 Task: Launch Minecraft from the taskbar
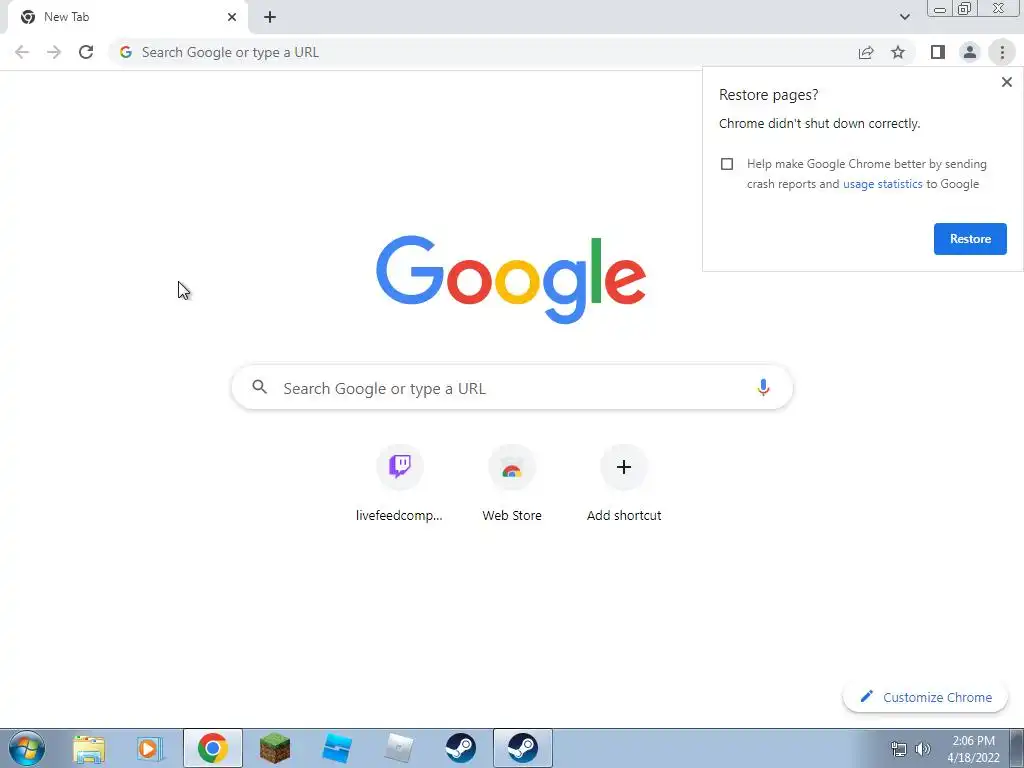(275, 748)
